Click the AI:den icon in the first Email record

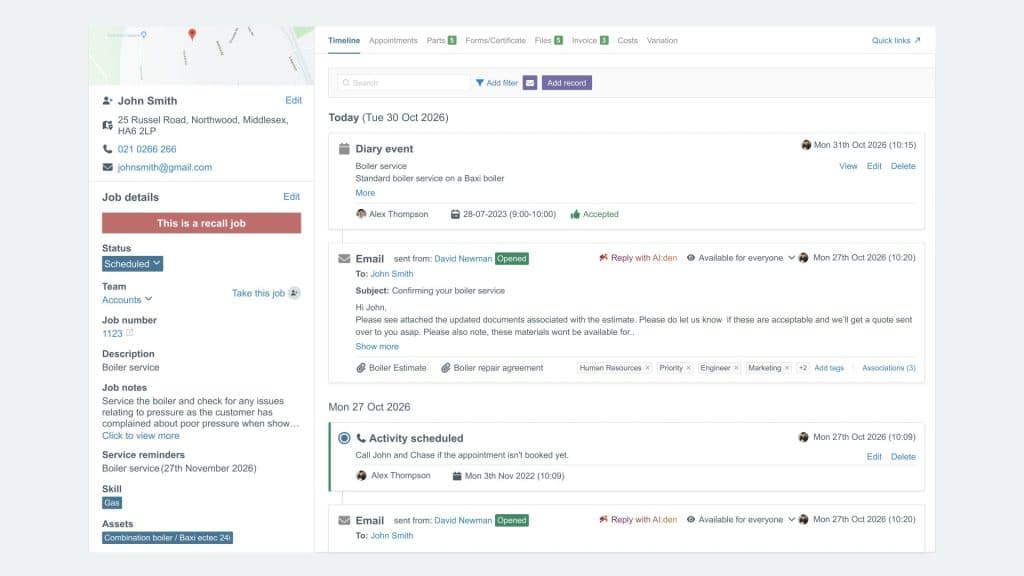603,257
